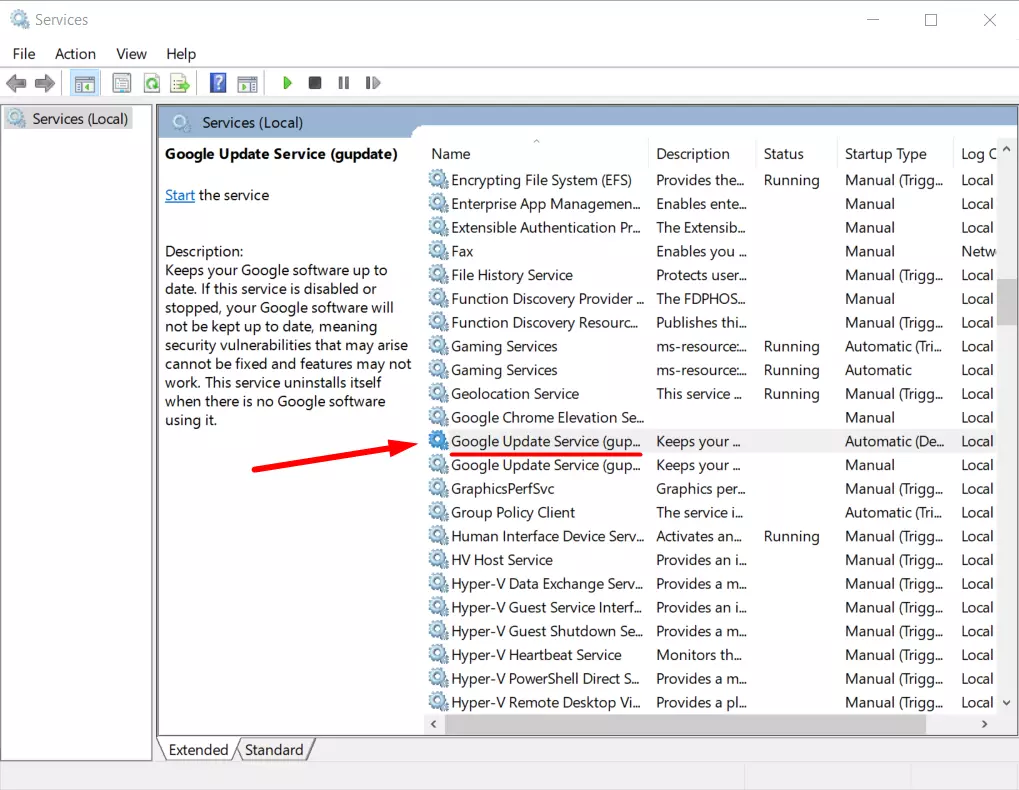Sort by Status column header
Viewport: 1019px width, 790px height.
tap(796, 154)
